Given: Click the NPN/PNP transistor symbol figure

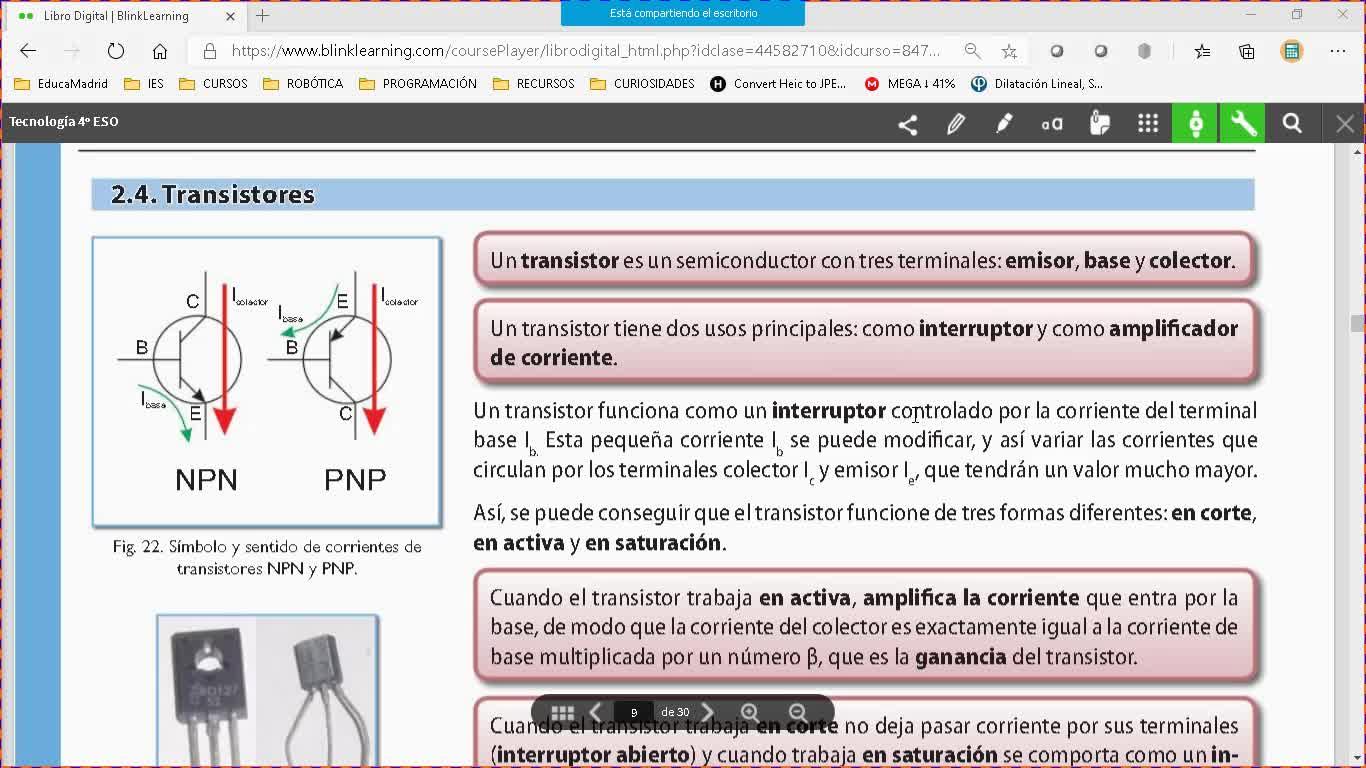Looking at the screenshot, I should click(x=267, y=382).
